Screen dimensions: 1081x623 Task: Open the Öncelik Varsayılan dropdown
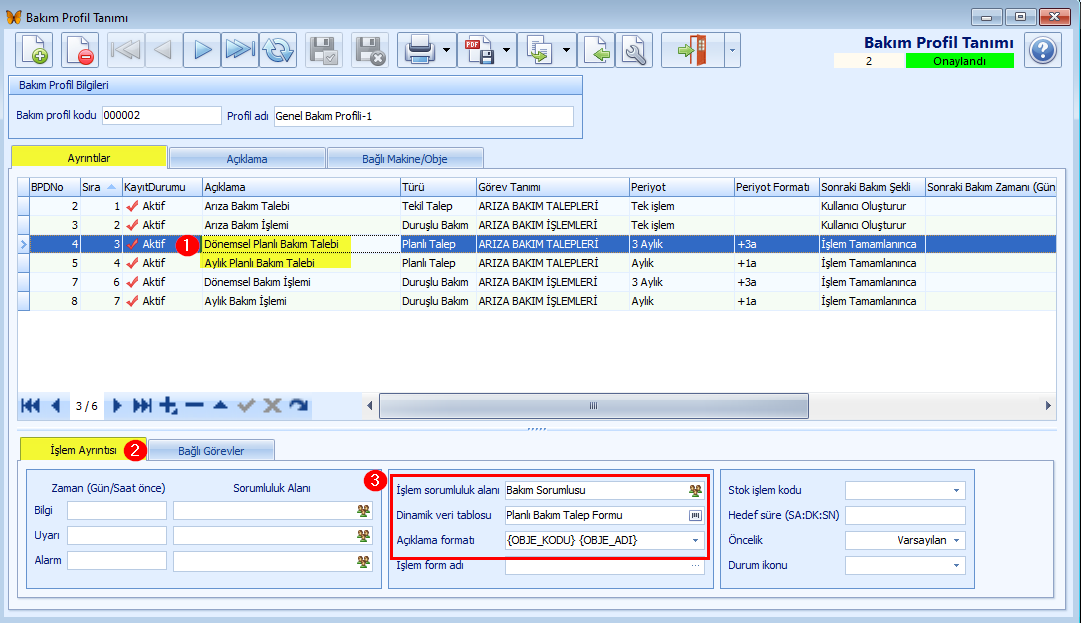(956, 540)
